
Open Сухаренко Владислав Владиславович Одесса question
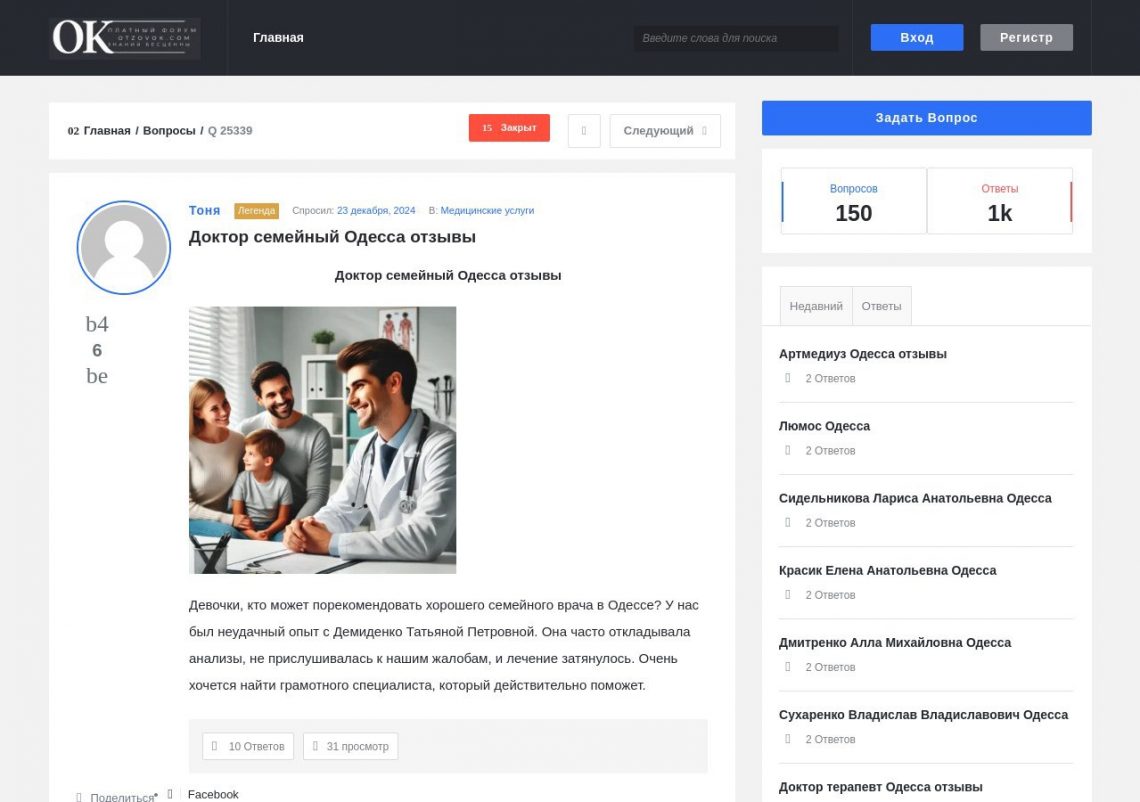[923, 715]
